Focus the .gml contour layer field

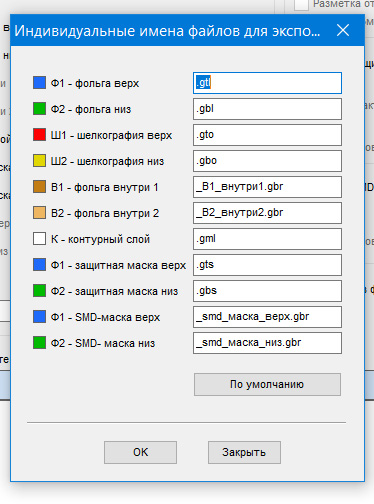(x=267, y=239)
